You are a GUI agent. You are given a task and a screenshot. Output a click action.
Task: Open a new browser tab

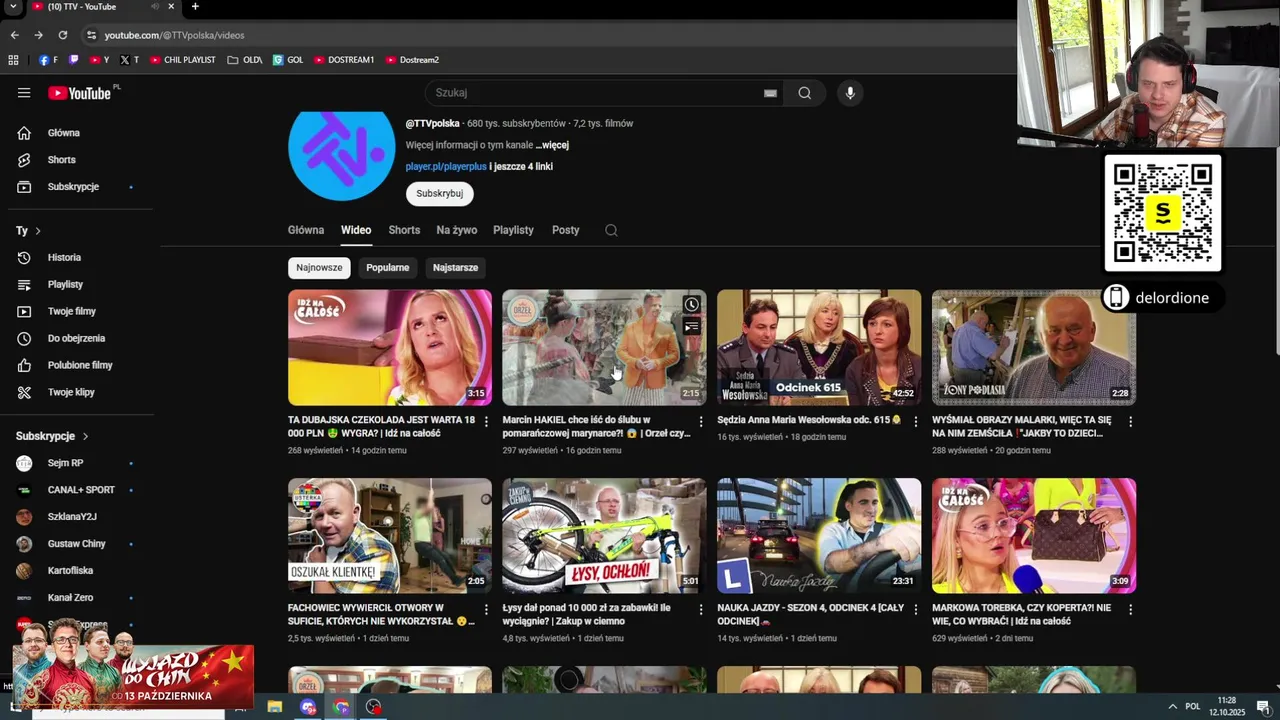[x=195, y=7]
